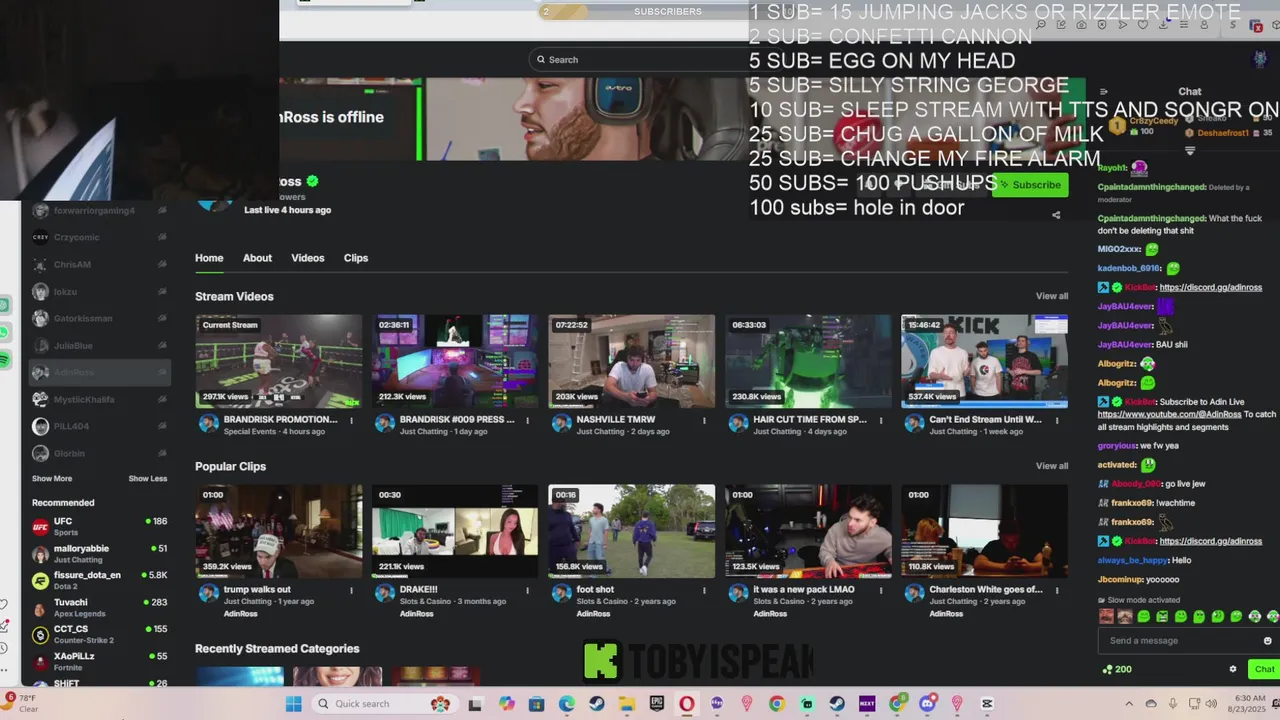This screenshot has width=1280, height=720.
Task: Open the 'Charleston White goes of...' clip thumbnail
Action: click(985, 531)
